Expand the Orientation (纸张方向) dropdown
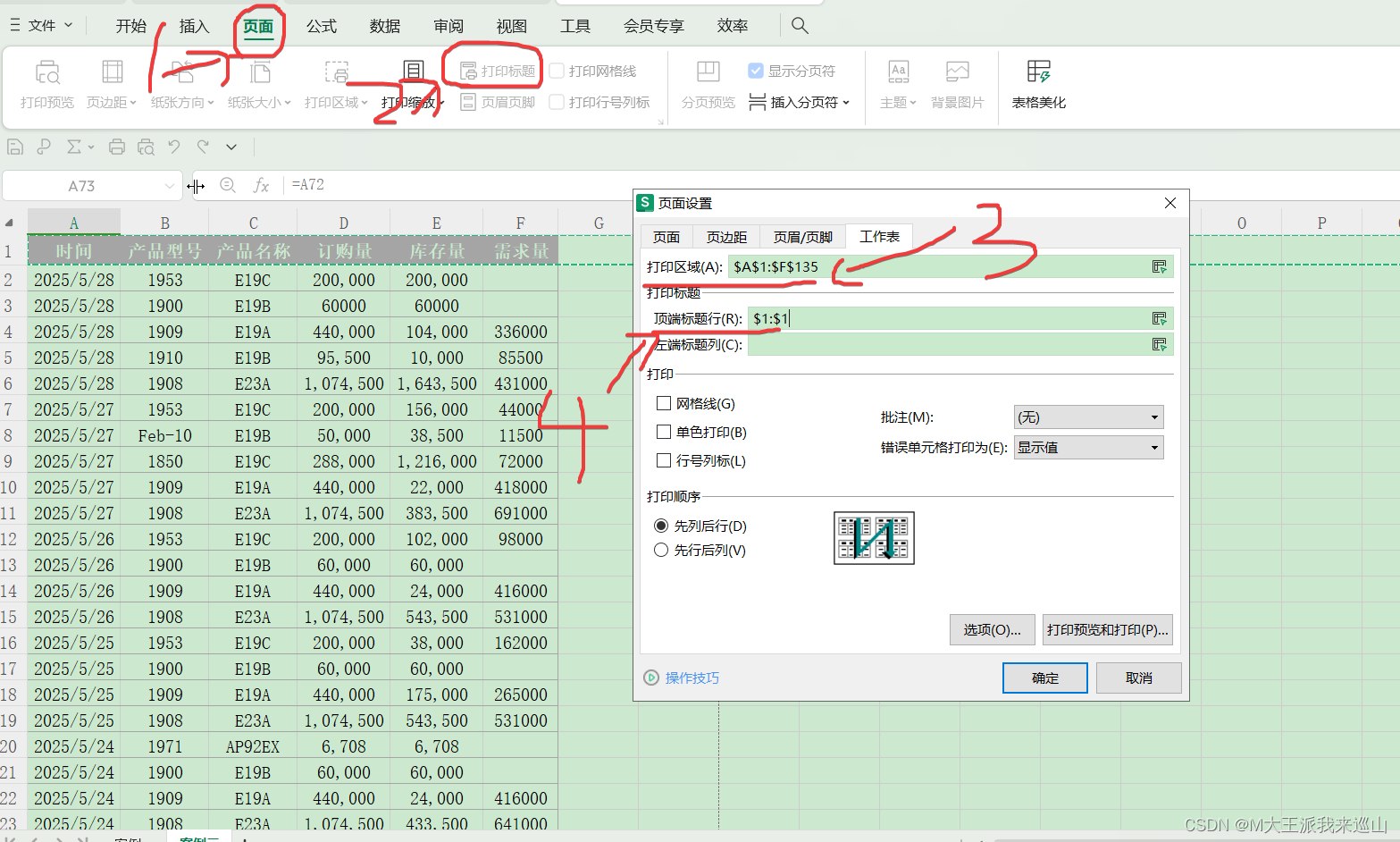The image size is (1400, 842). point(211,103)
